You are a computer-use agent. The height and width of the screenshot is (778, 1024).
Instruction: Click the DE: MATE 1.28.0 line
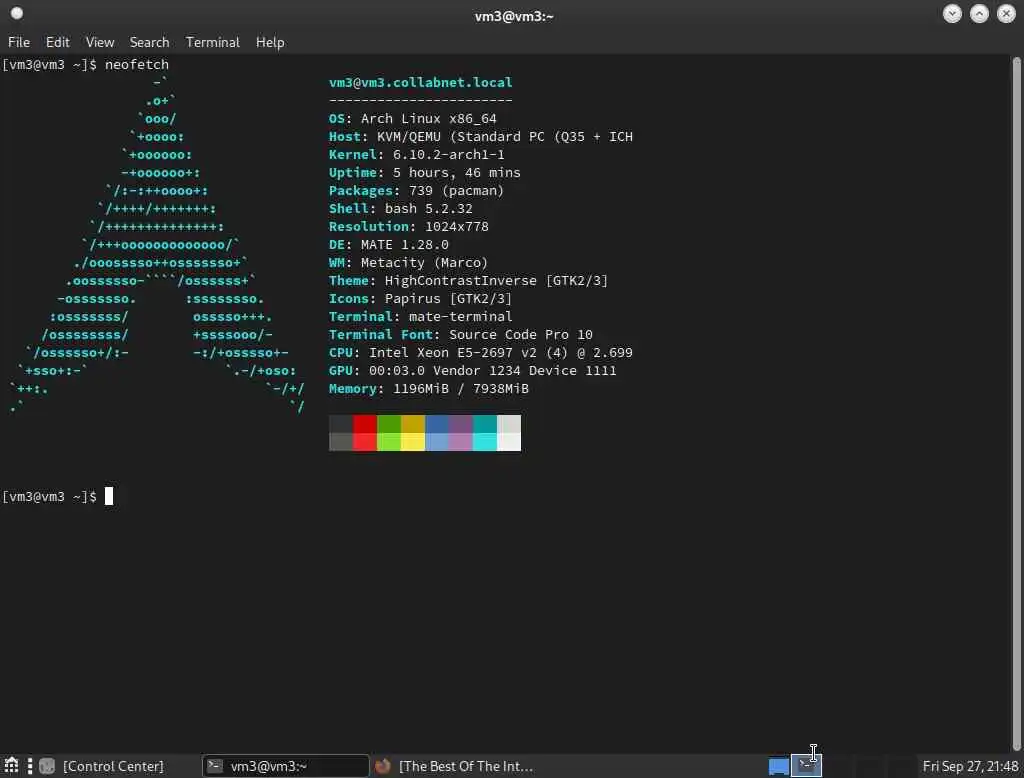389,245
